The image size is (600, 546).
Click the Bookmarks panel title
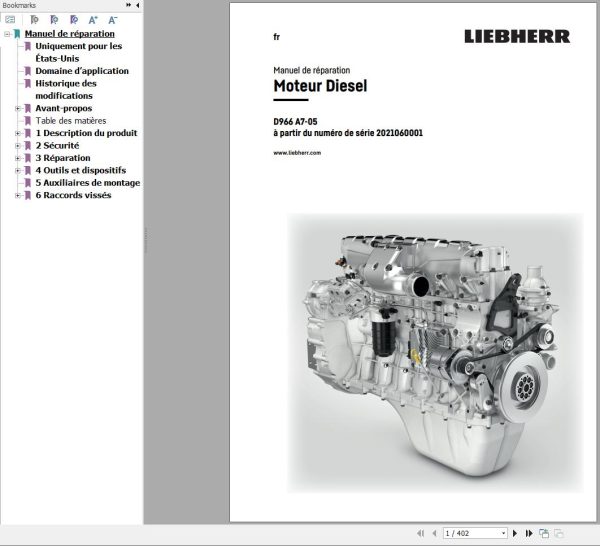coord(19,5)
